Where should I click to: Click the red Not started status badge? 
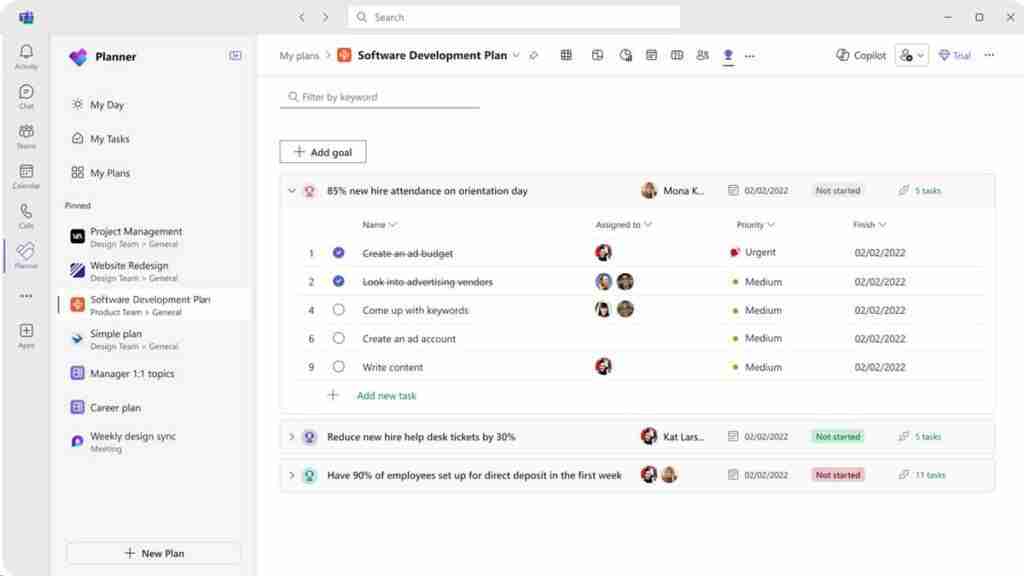(838, 475)
